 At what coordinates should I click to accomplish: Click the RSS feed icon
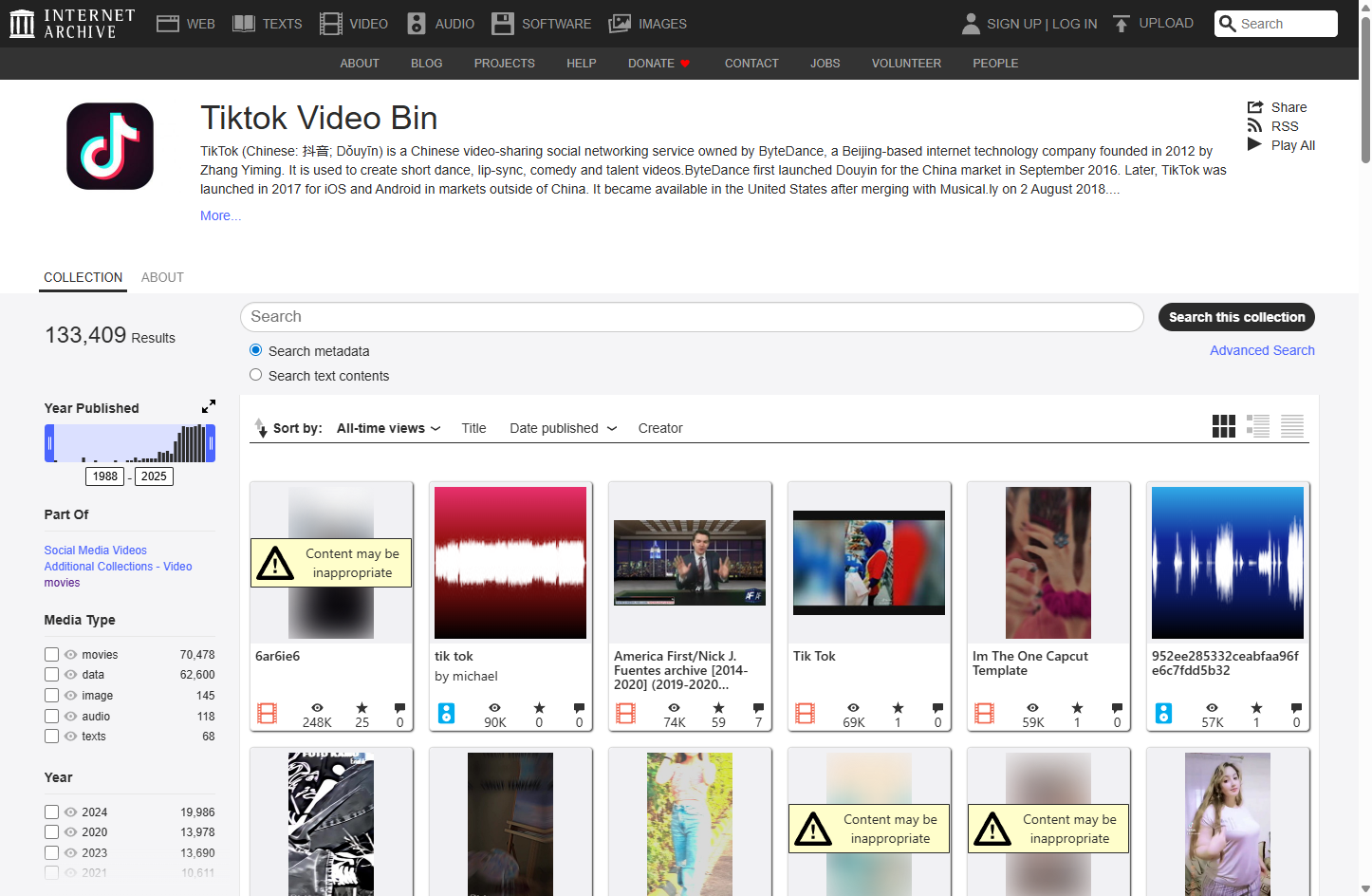pos(1255,126)
